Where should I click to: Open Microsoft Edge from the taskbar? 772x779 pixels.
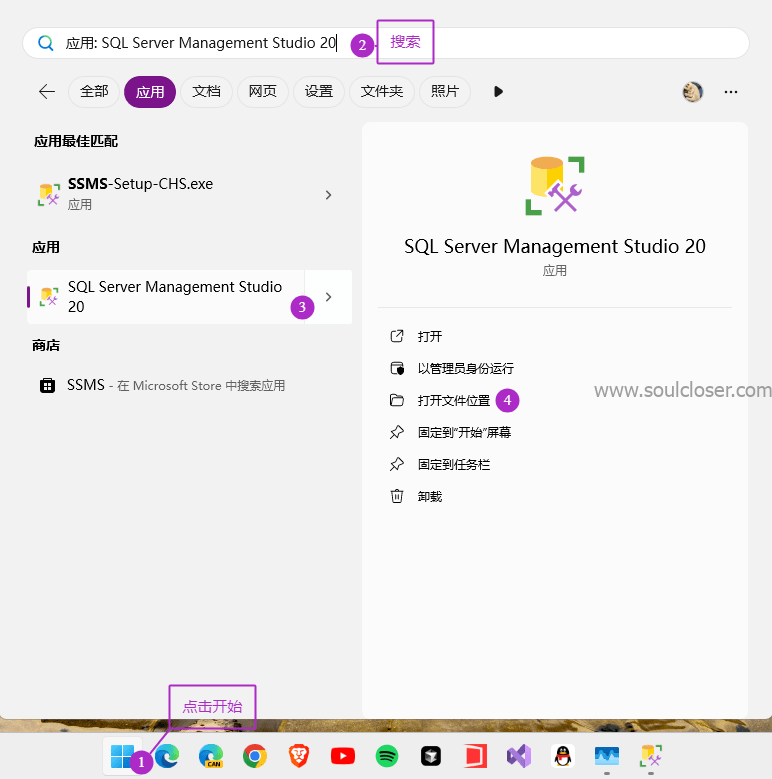click(167, 756)
